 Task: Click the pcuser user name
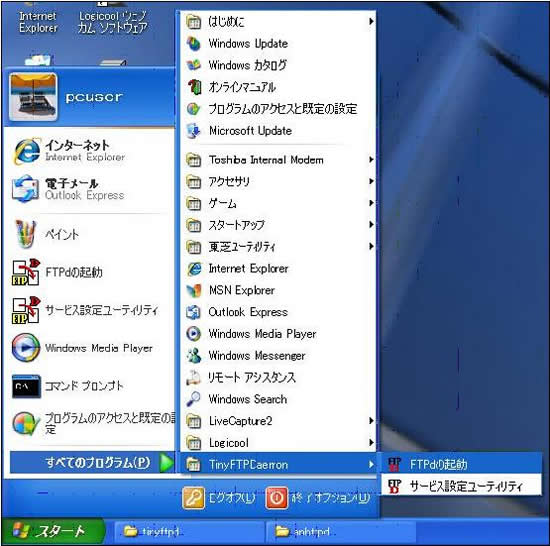tap(94, 97)
